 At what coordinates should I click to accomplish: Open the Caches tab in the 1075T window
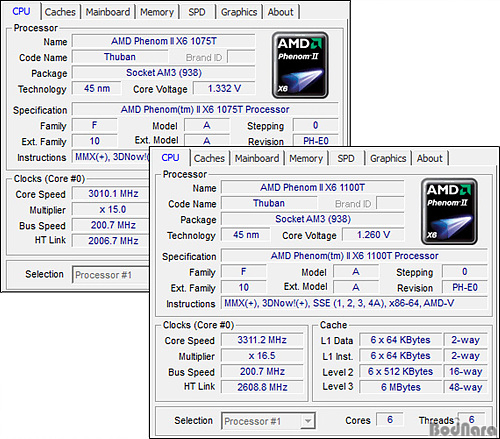point(60,12)
